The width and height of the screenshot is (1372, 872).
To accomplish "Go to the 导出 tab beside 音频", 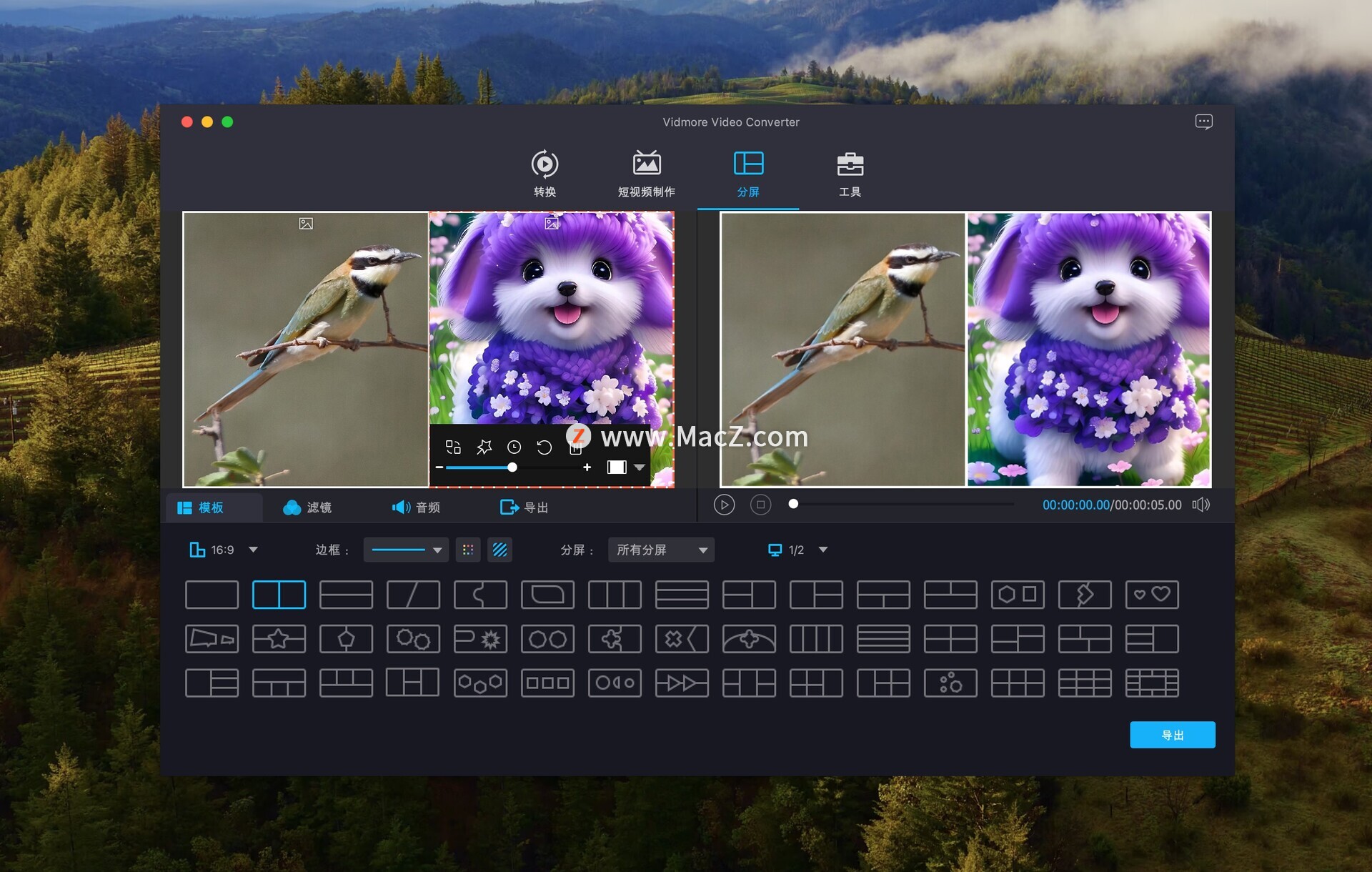I will point(525,507).
